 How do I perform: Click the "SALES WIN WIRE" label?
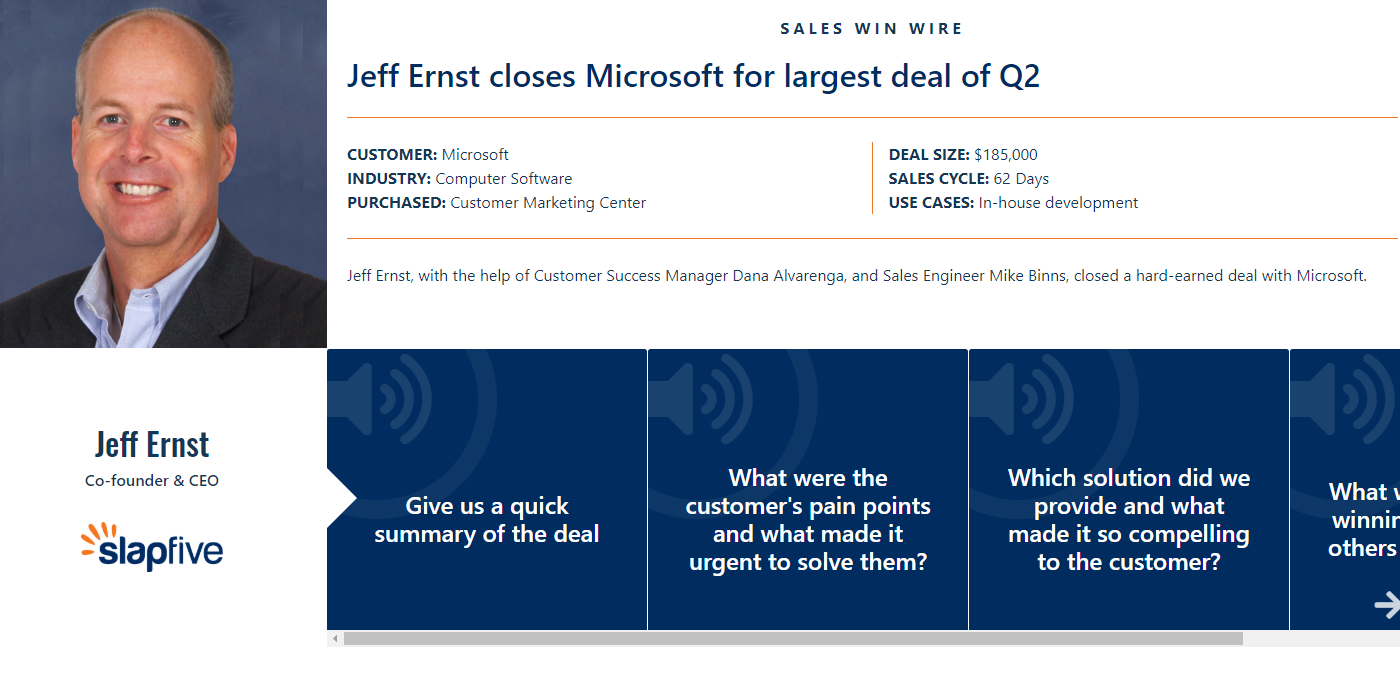(871, 29)
